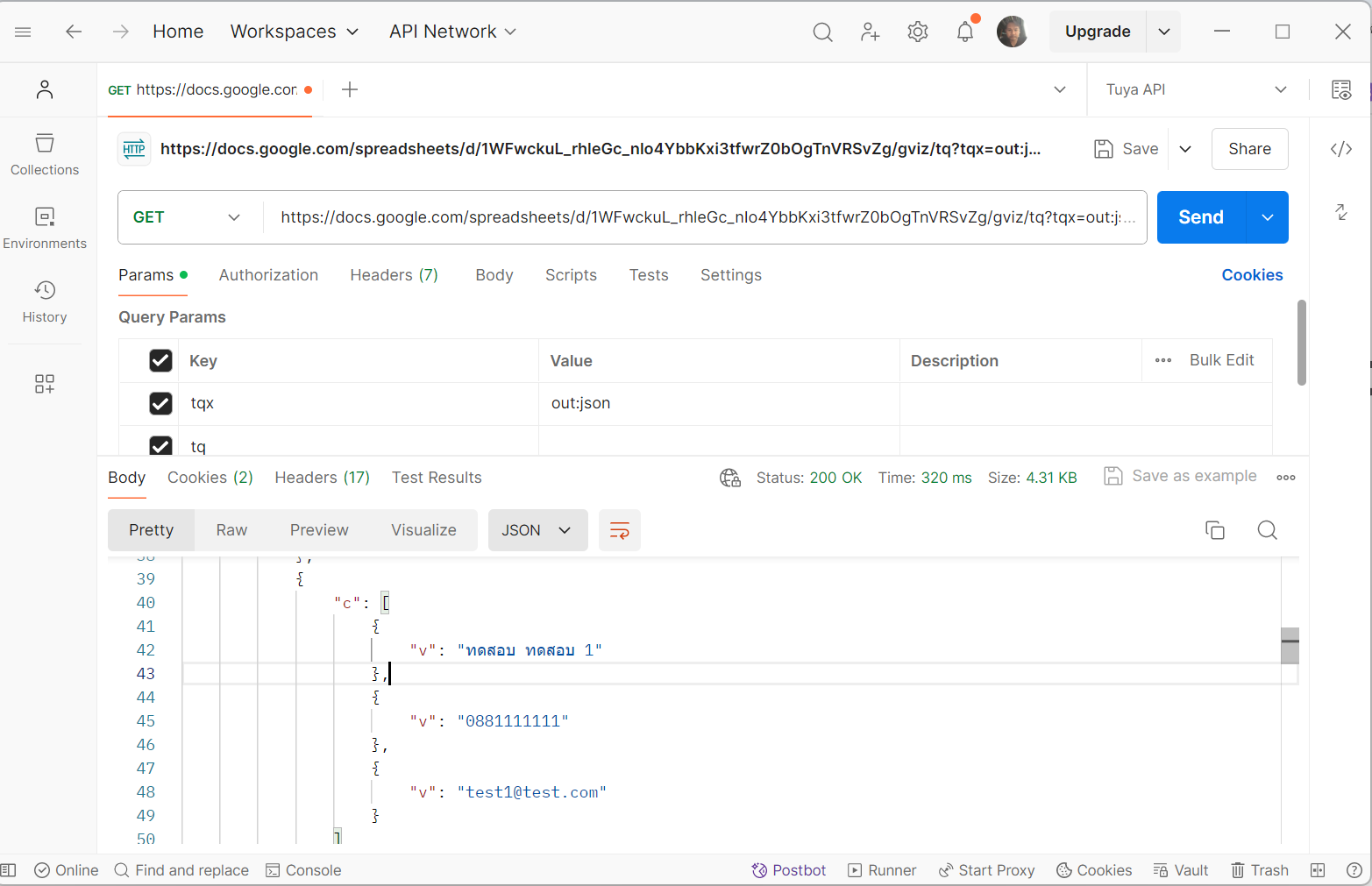
Task: Click the expand response pane arrows icon
Action: point(1341,212)
